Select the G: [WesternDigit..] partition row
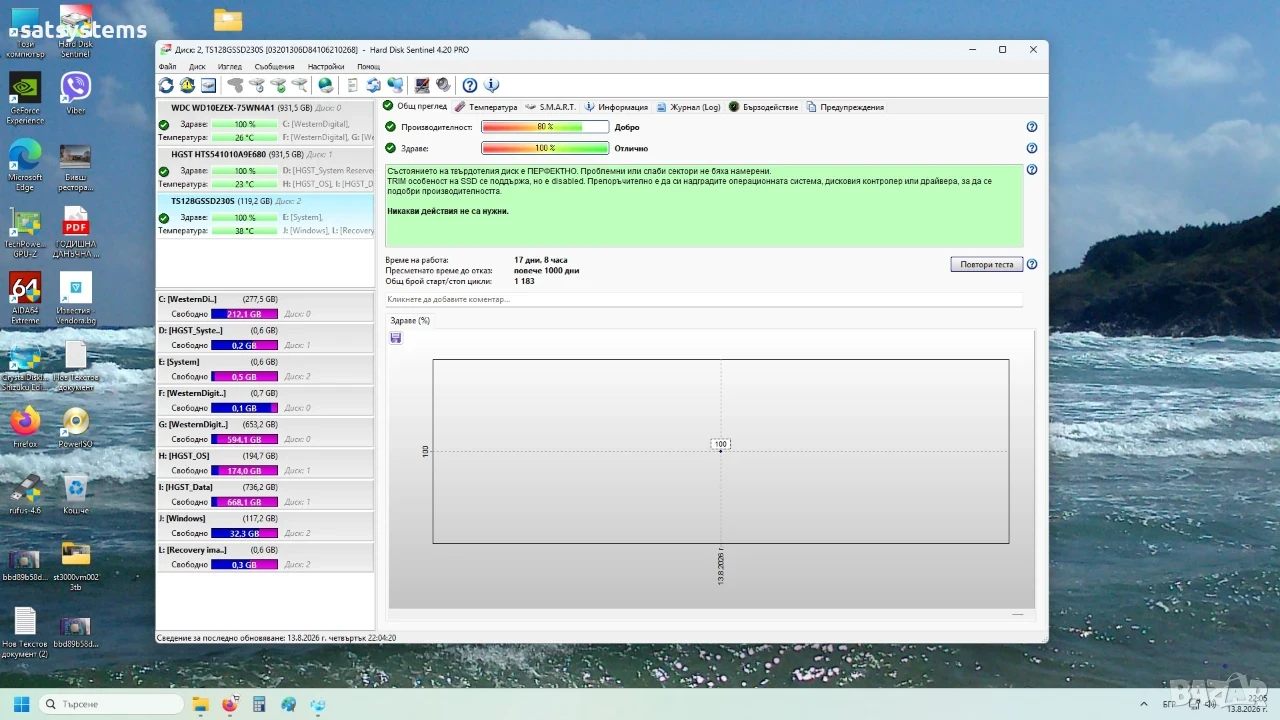 [265, 431]
